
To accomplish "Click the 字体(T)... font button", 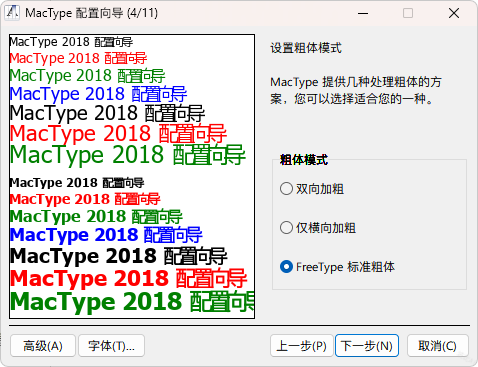I will [x=111, y=346].
